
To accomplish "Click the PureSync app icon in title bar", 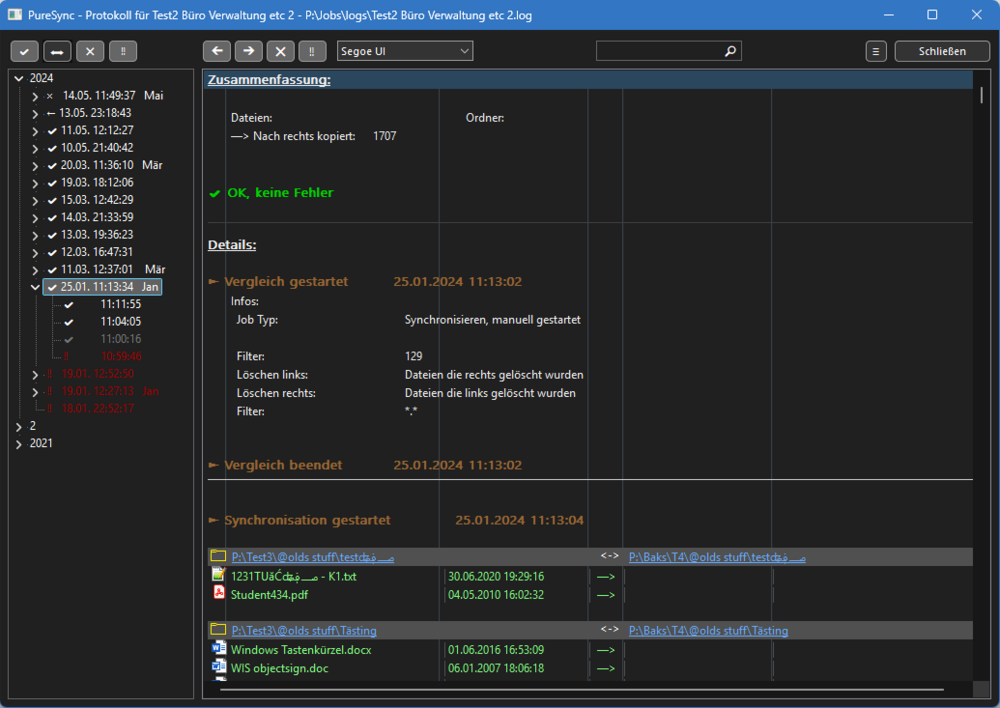I will [x=14, y=15].
